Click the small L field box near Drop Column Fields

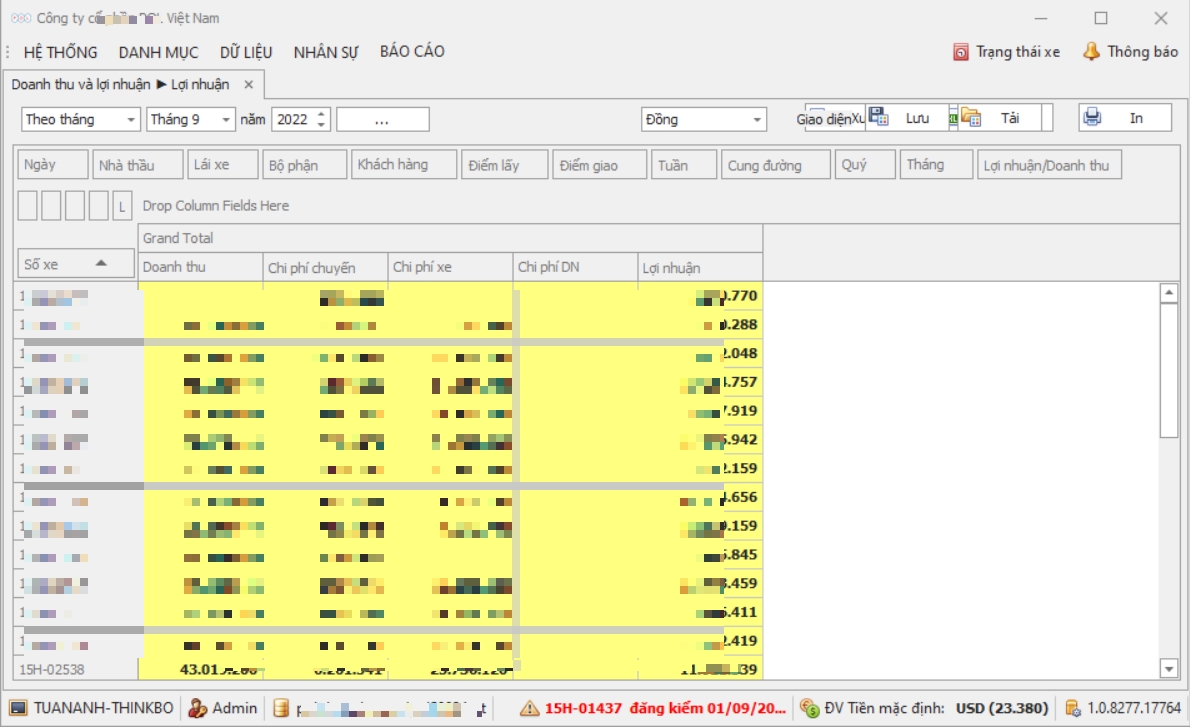coord(122,206)
